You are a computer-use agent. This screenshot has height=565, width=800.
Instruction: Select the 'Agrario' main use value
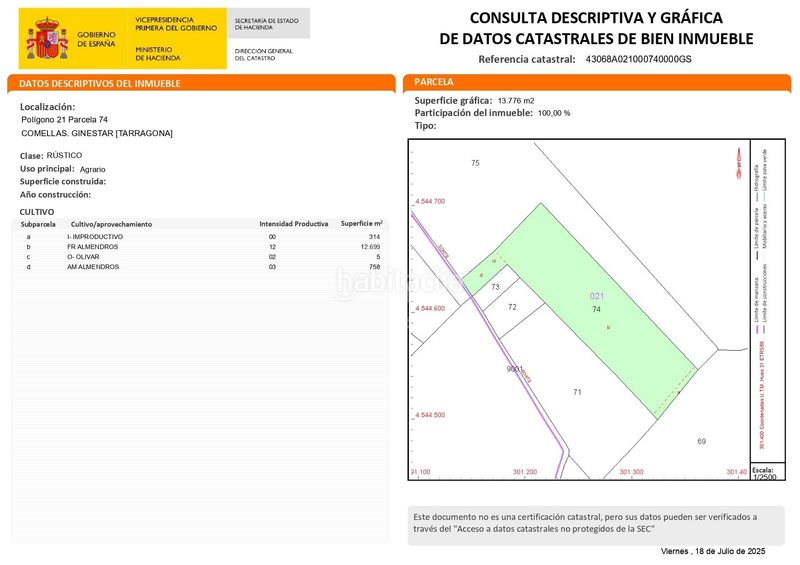point(92,169)
